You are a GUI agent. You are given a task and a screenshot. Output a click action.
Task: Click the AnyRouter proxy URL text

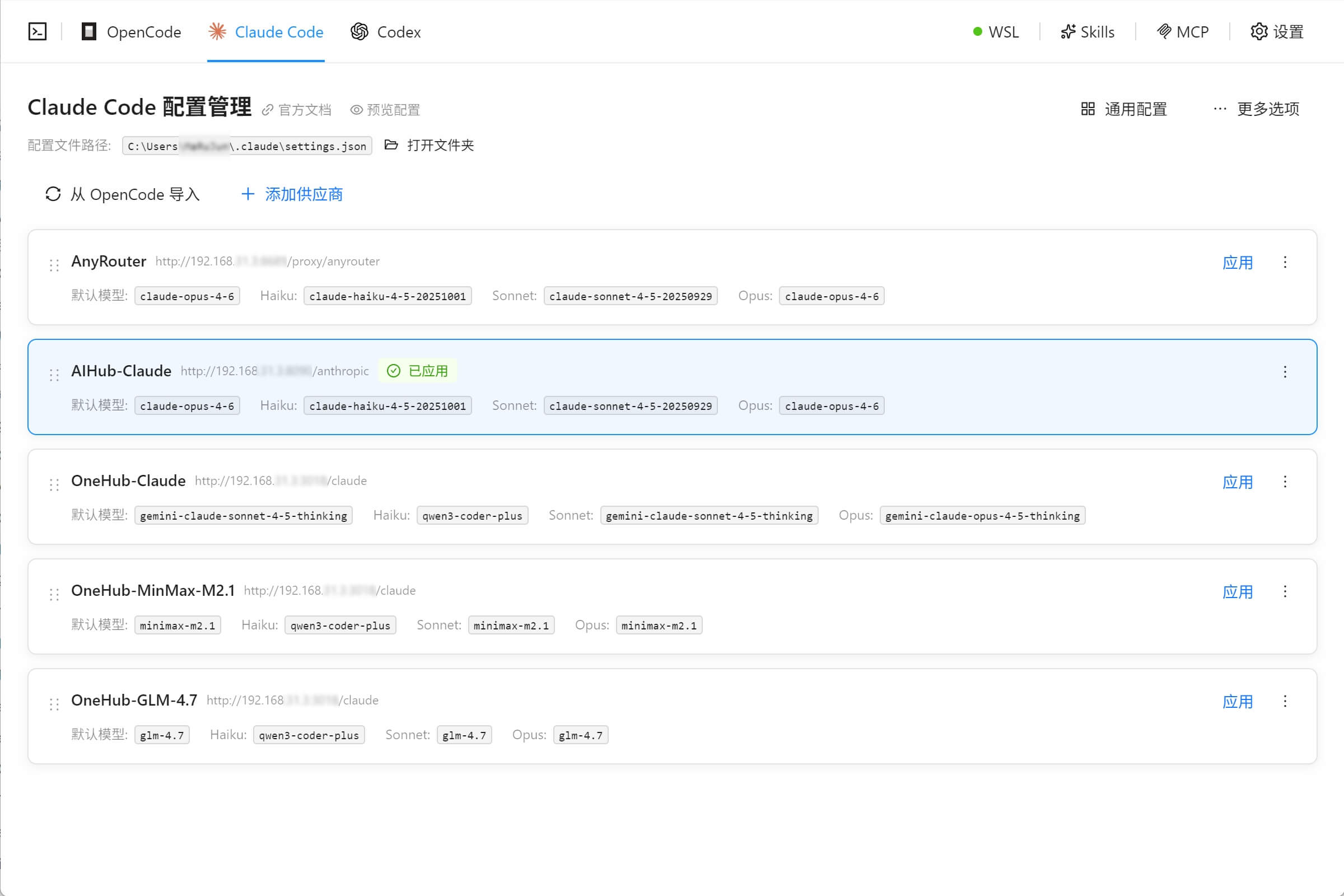[268, 261]
